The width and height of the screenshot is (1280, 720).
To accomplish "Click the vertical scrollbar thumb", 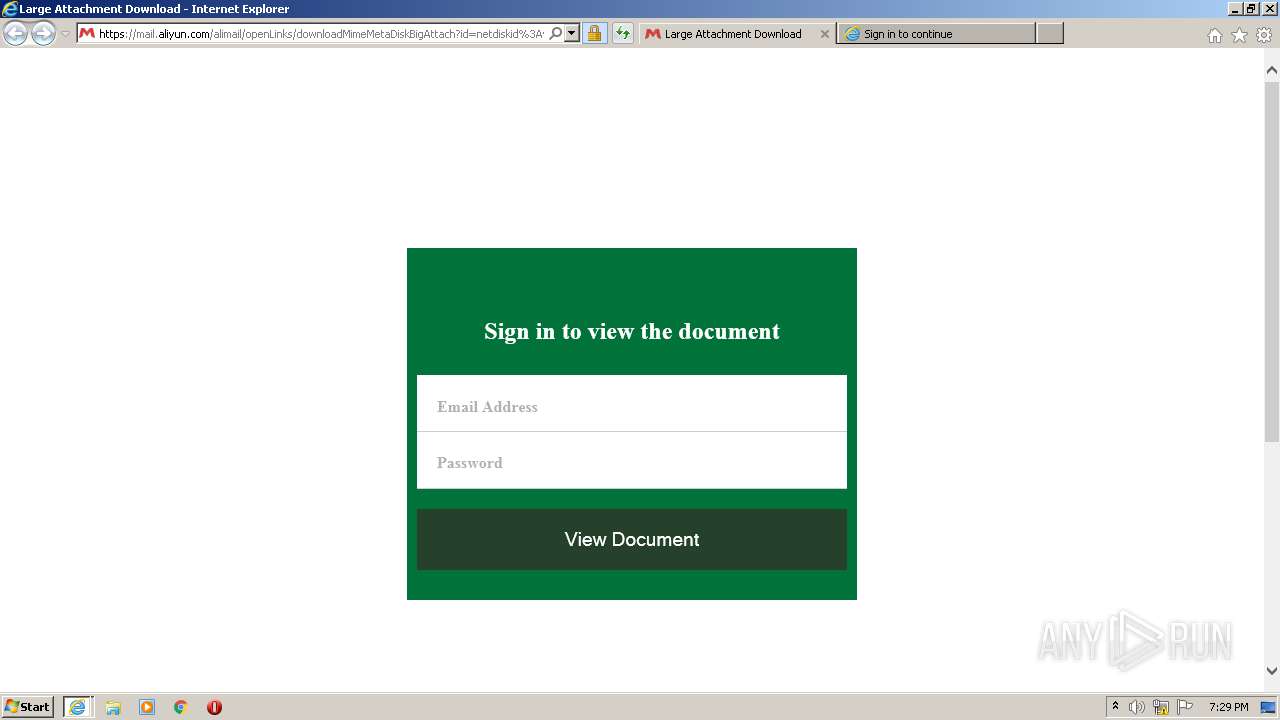I will pos(1272,261).
